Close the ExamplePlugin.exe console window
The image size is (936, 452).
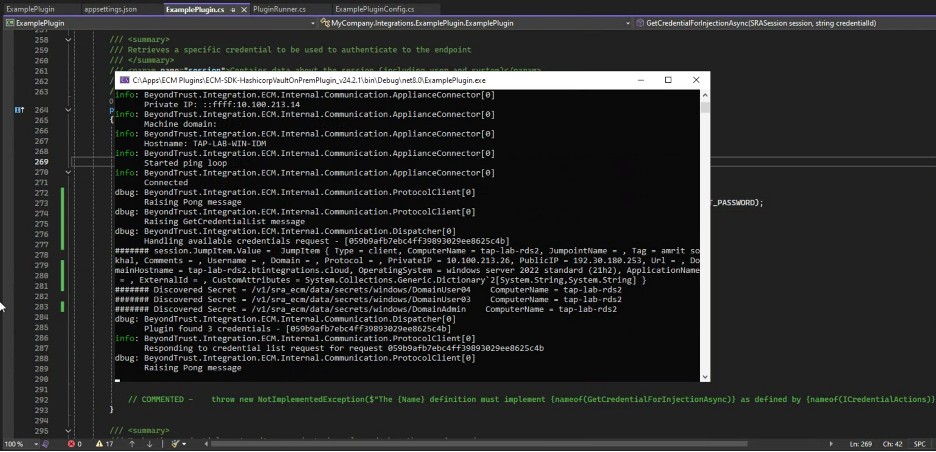(696, 80)
